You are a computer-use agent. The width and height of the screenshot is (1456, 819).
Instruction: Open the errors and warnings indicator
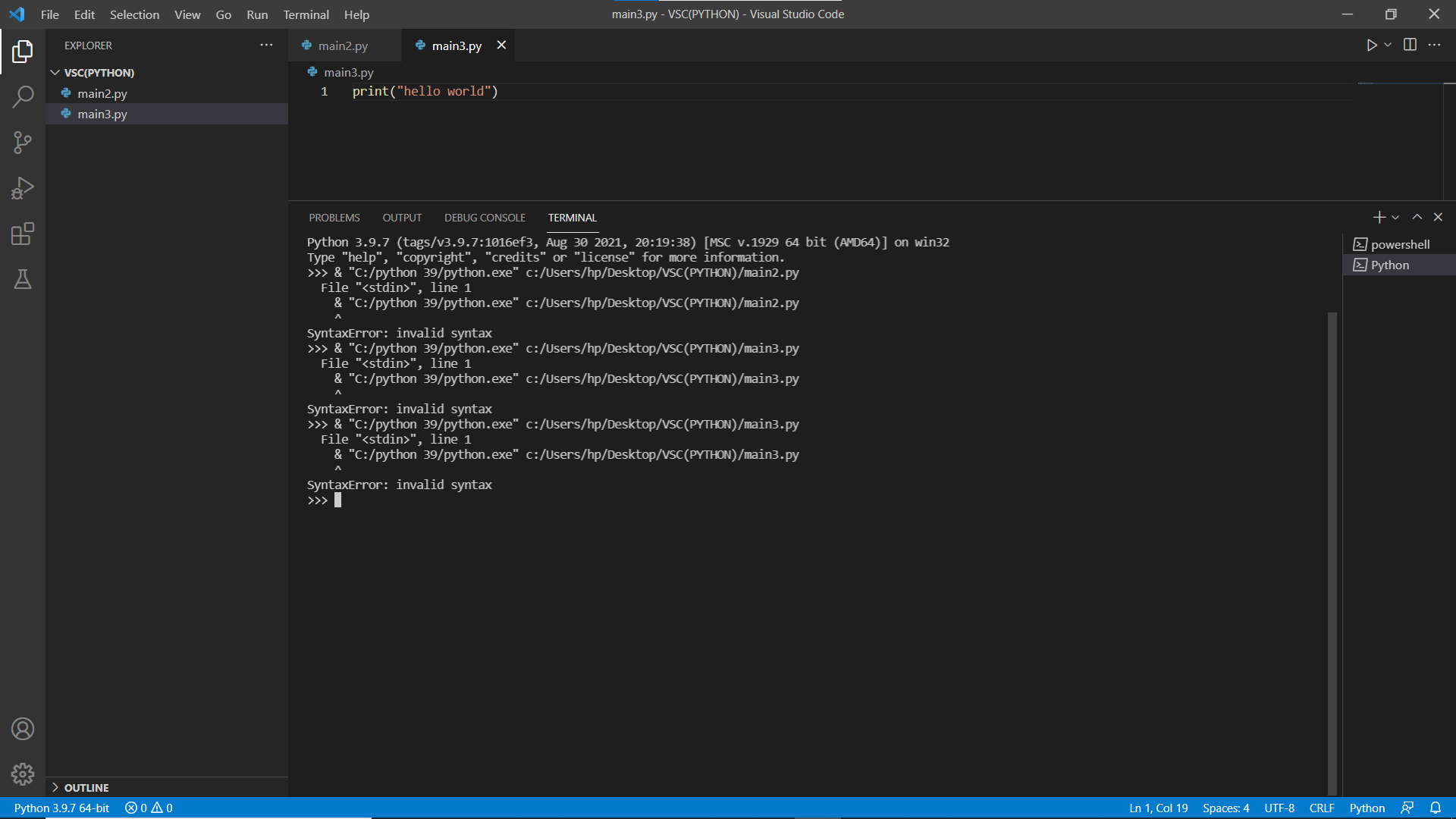149,808
